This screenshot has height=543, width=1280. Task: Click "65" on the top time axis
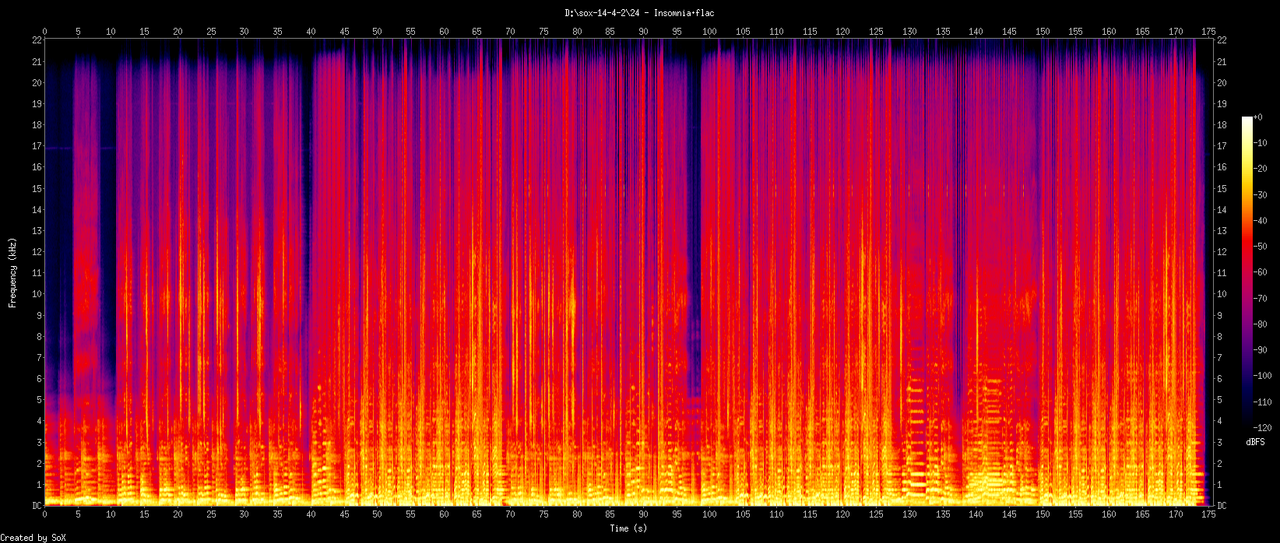click(x=477, y=31)
